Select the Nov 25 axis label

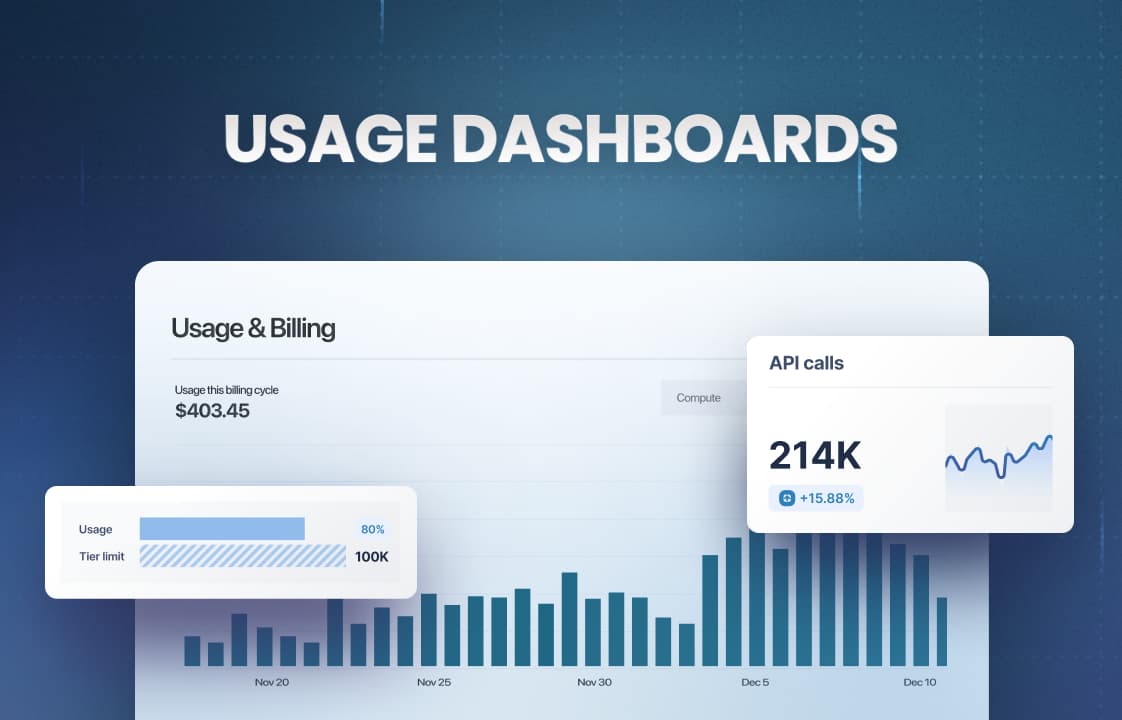pos(434,682)
